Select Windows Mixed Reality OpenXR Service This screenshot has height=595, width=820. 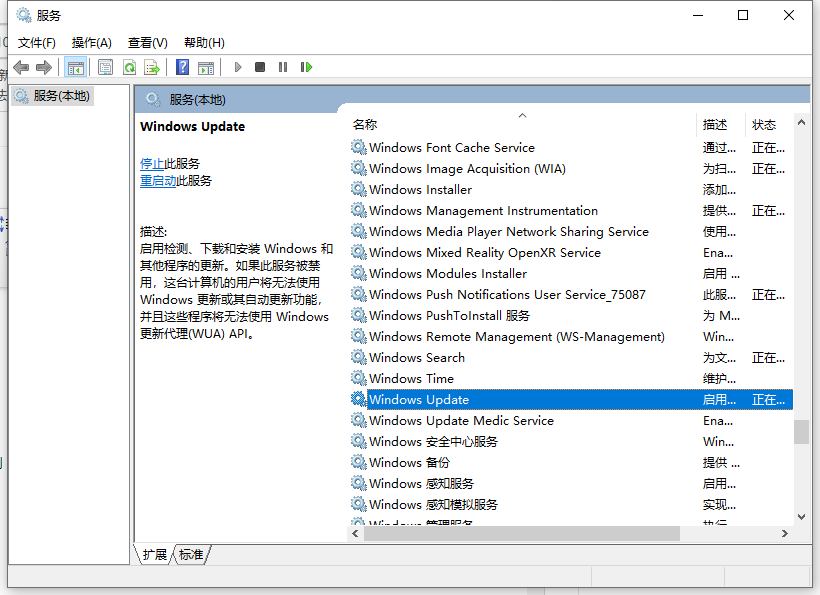pos(571,252)
